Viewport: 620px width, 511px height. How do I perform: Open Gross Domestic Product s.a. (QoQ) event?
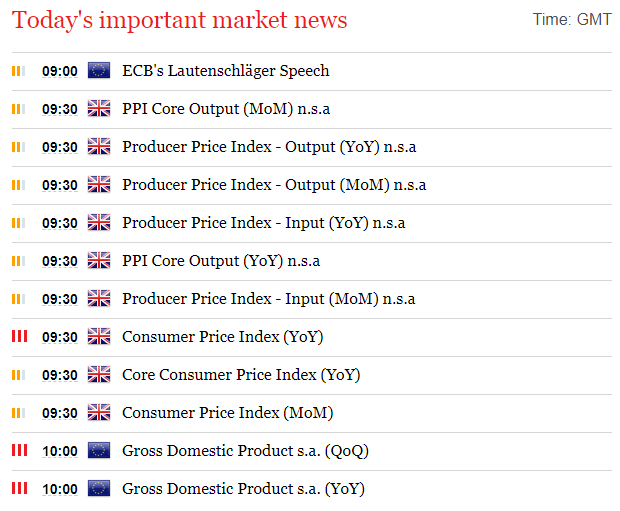pyautogui.click(x=245, y=450)
